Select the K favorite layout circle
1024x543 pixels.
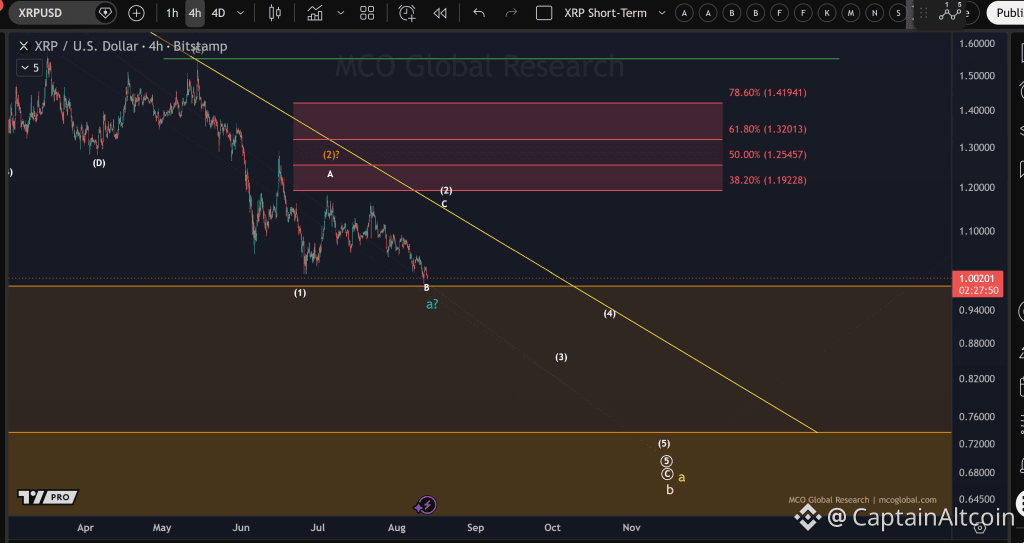coord(827,13)
